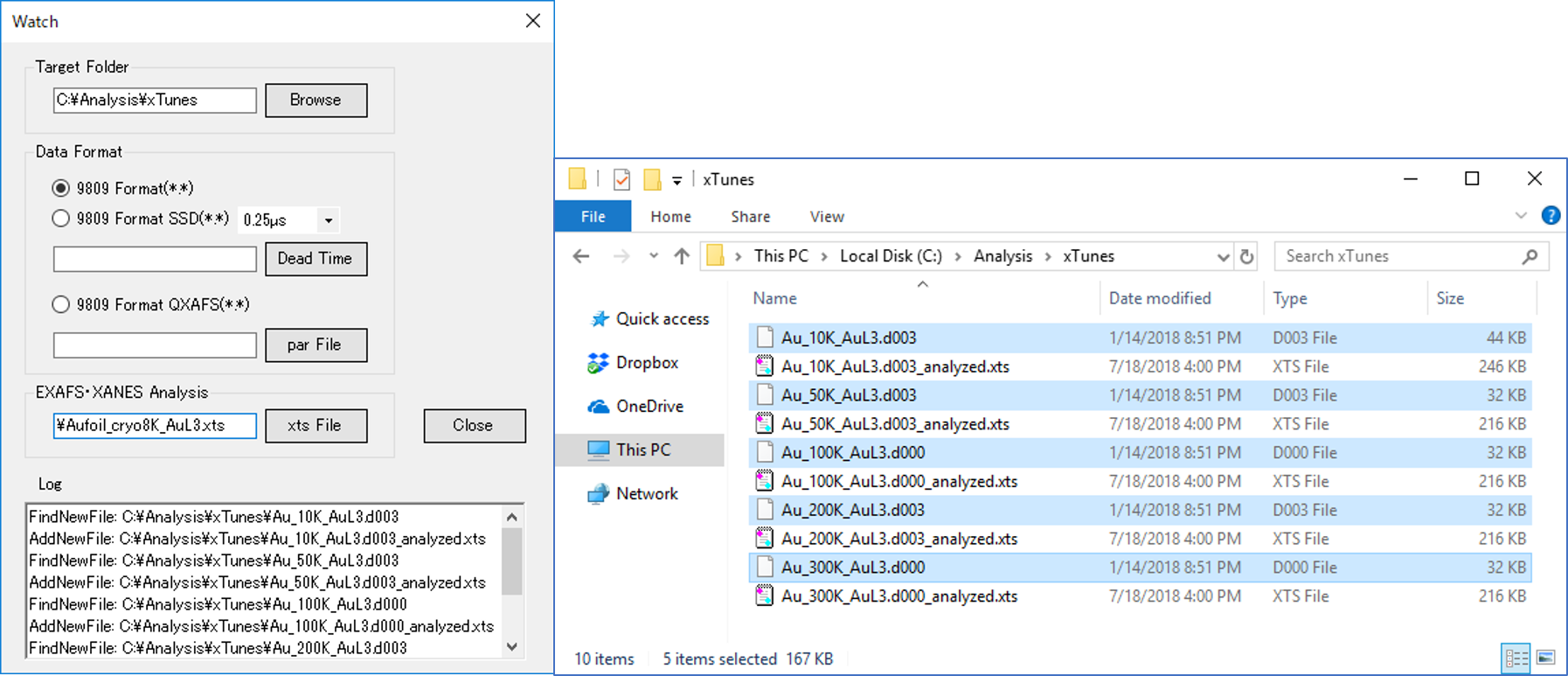Viewport: 1568px width, 676px height.
Task: Click the Log scrollbar thumb
Action: click(x=513, y=561)
